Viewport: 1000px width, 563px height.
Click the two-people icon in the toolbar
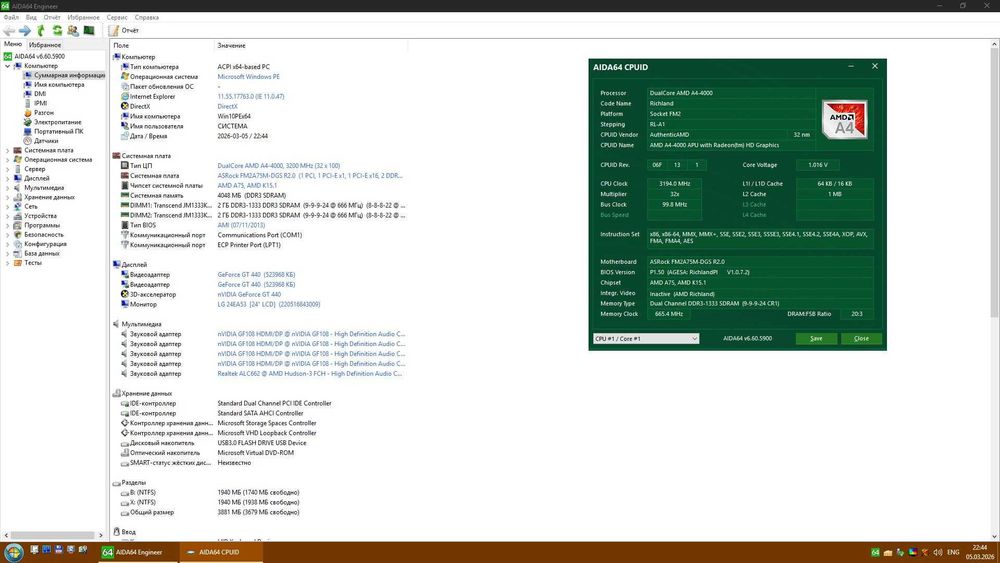point(73,31)
